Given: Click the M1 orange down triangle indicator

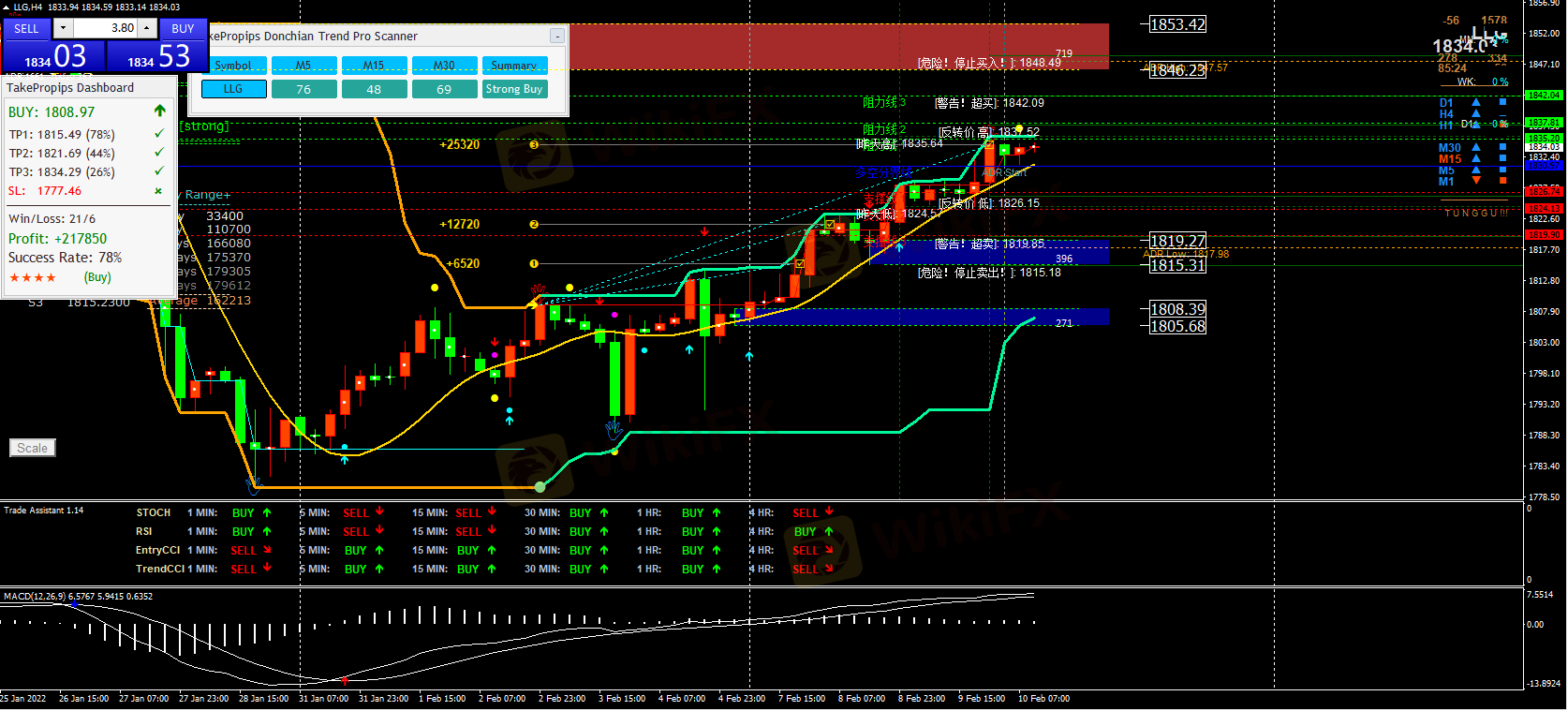Looking at the screenshot, I should [x=1476, y=181].
